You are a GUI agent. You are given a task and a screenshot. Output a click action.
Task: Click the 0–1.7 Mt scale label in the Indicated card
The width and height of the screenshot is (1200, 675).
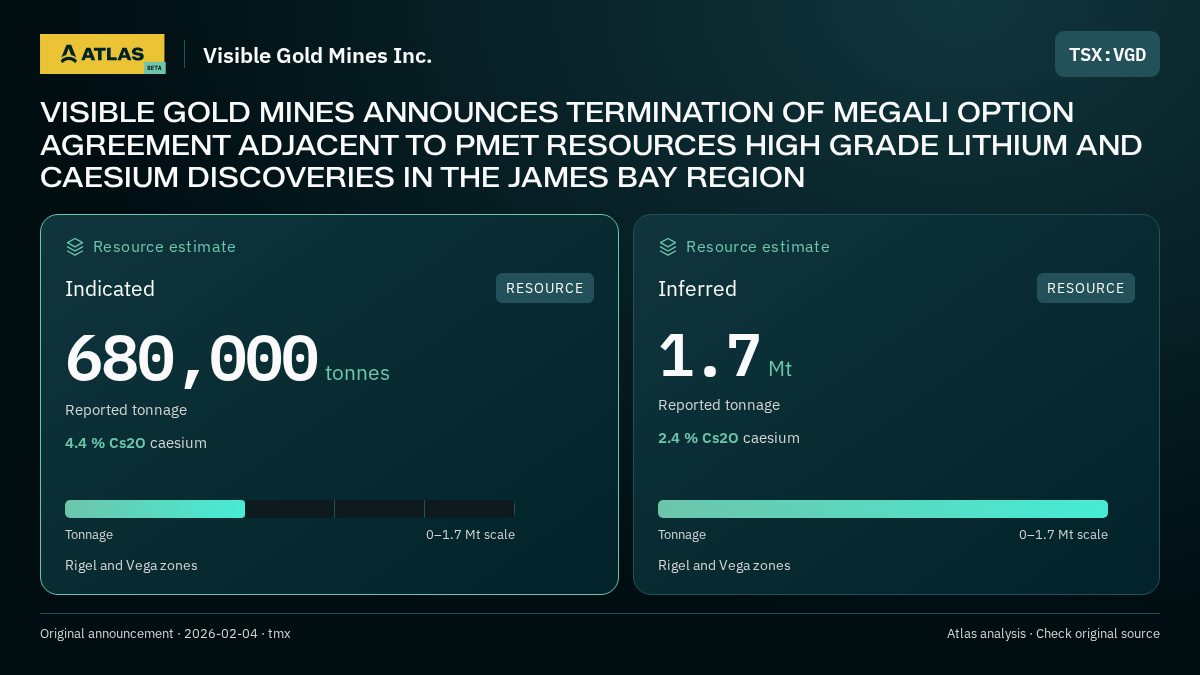pyautogui.click(x=470, y=535)
